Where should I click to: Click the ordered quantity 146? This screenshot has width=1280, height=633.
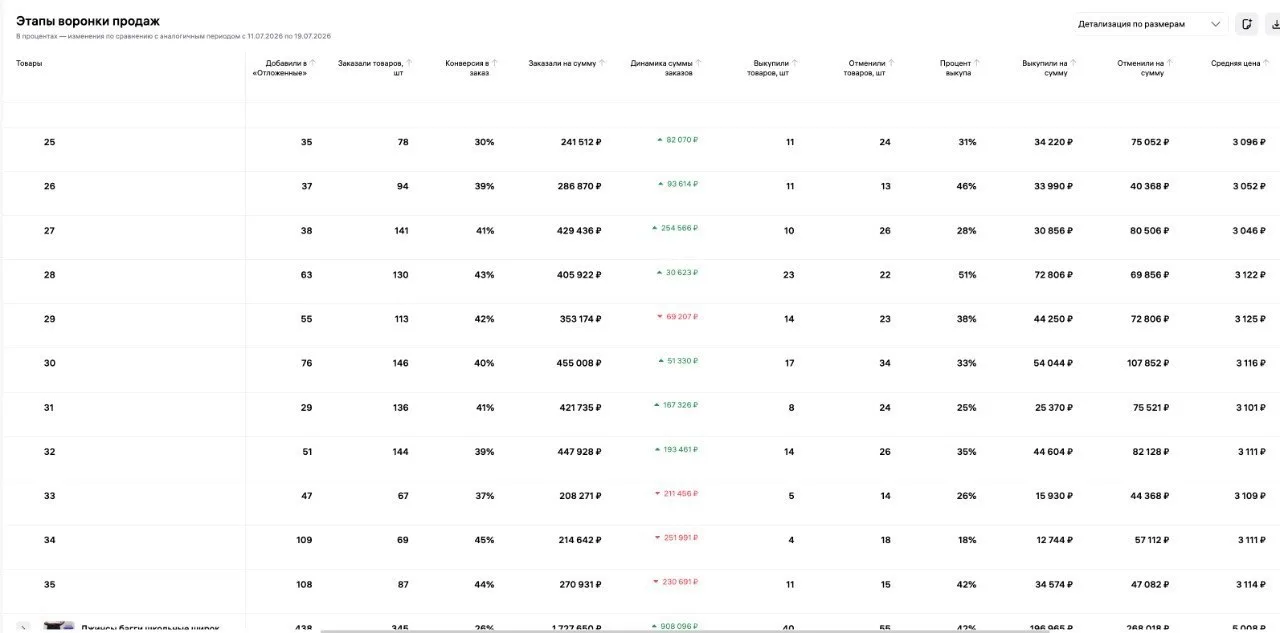coord(400,363)
